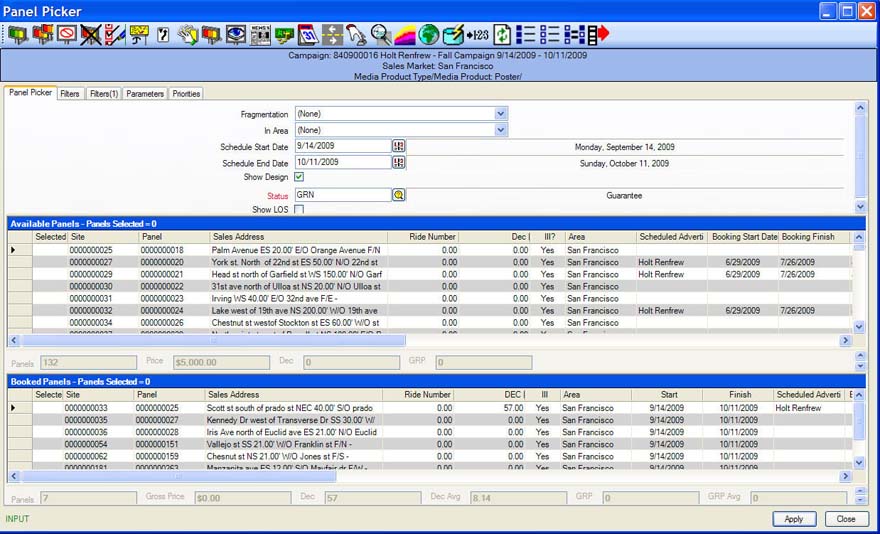
Task: Click the Booking Start Date column header
Action: [743, 237]
